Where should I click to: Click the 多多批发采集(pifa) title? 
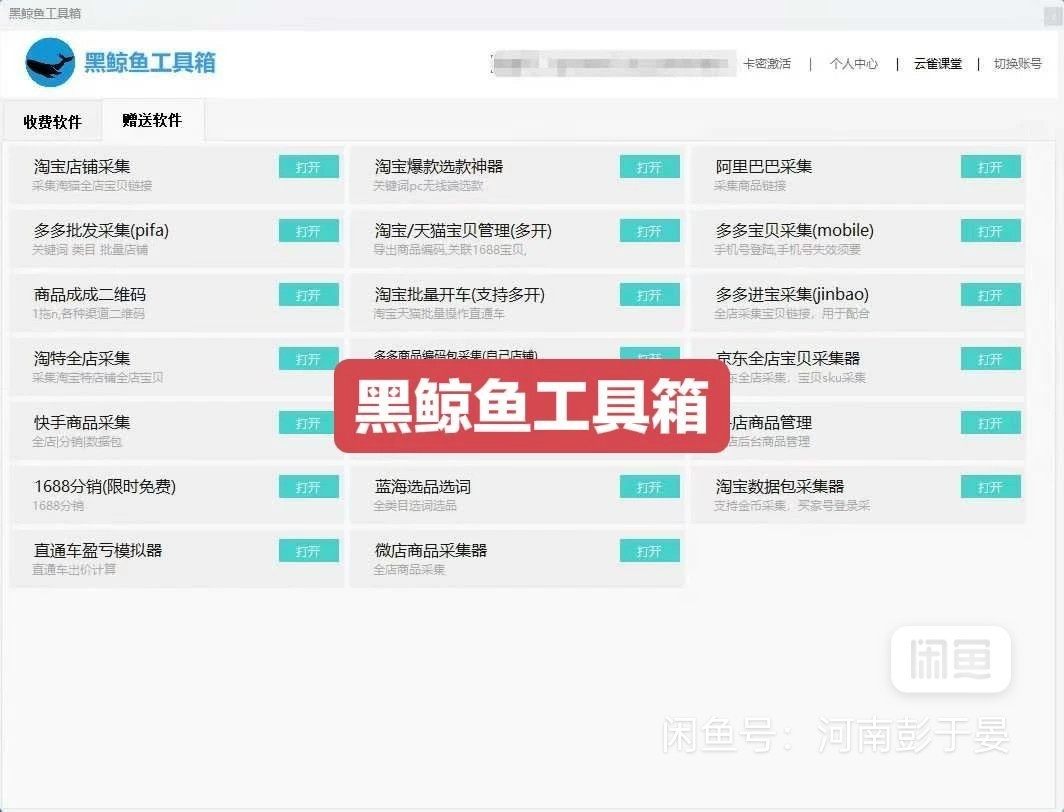click(101, 231)
